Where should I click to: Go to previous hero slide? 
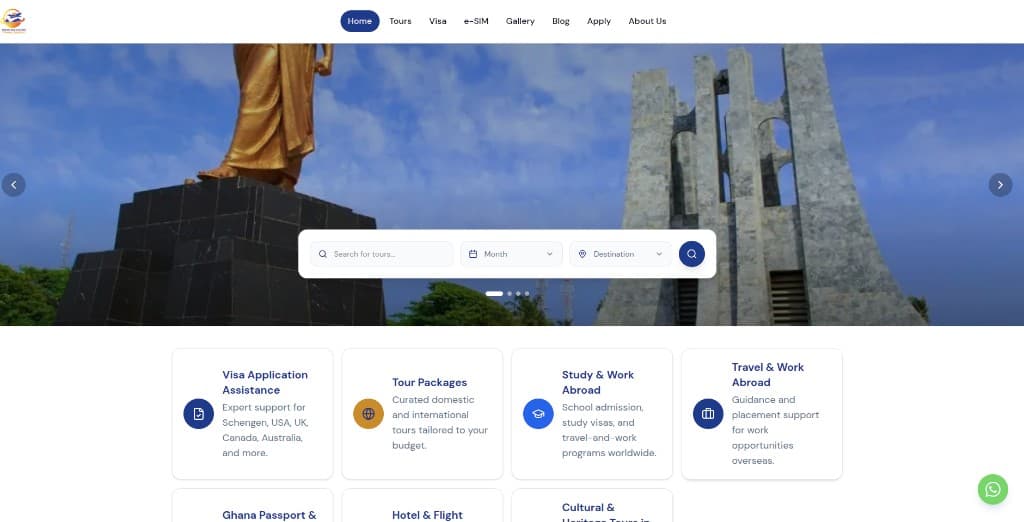[x=14, y=185]
